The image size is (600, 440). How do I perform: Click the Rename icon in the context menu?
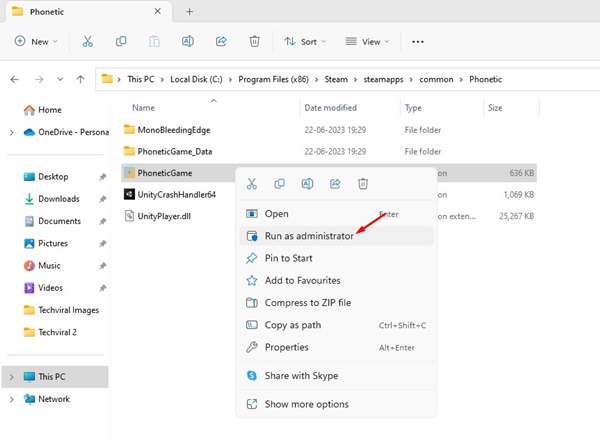point(307,184)
